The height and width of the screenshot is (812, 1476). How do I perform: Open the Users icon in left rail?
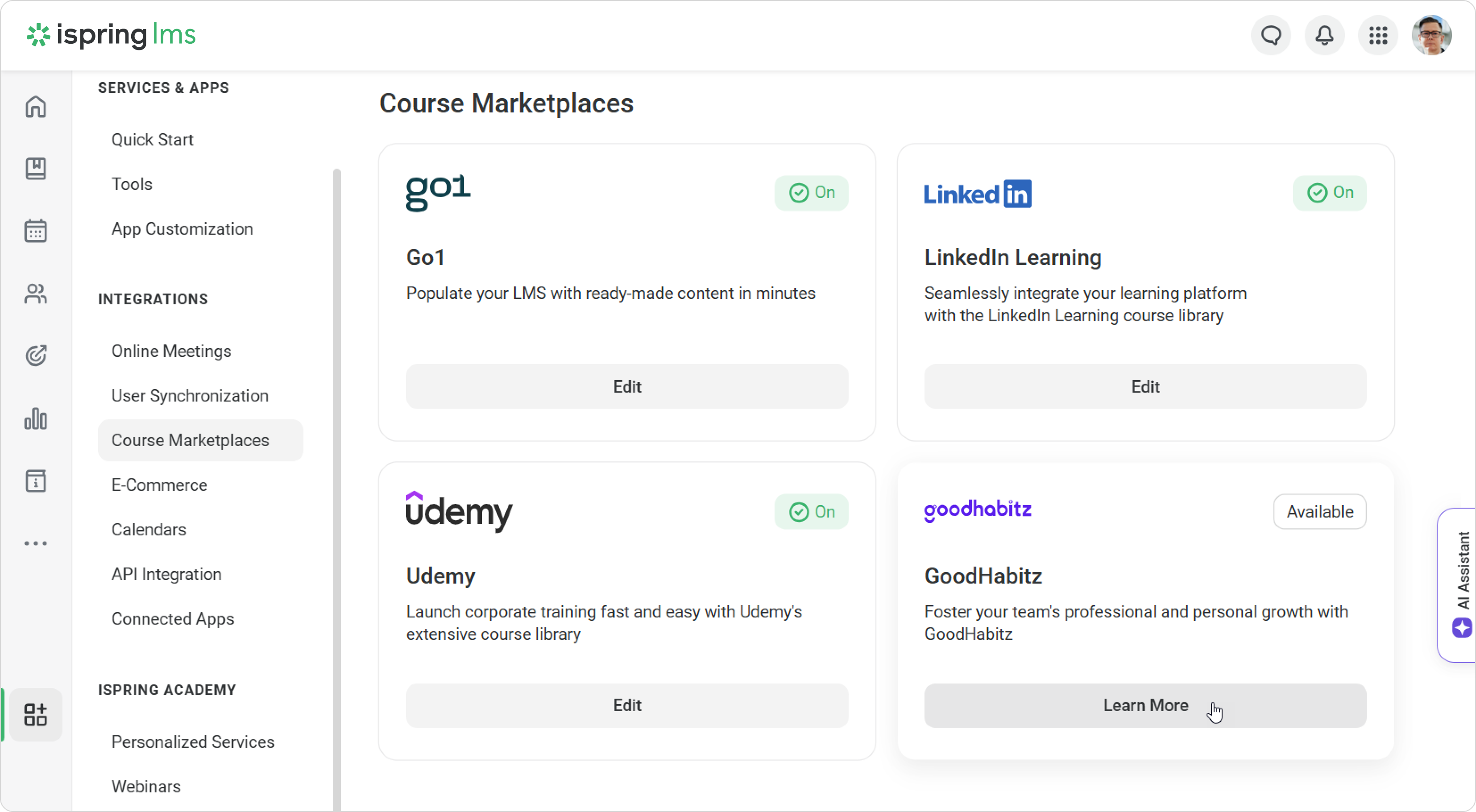pos(36,294)
